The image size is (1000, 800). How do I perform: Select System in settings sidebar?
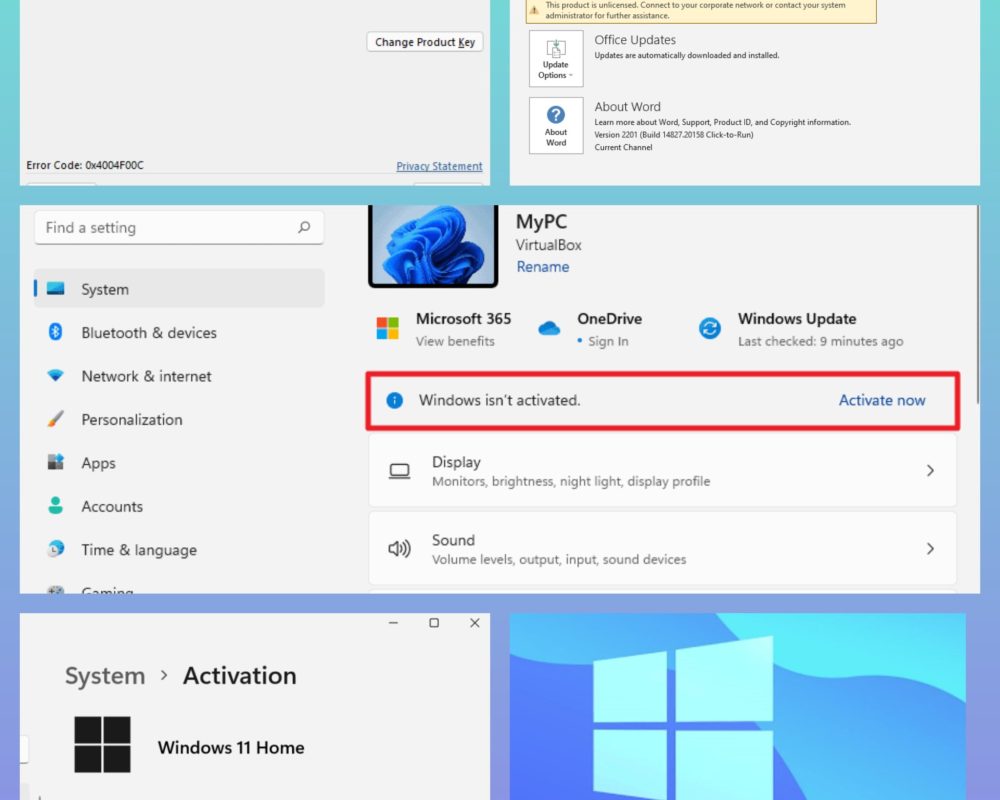click(179, 288)
